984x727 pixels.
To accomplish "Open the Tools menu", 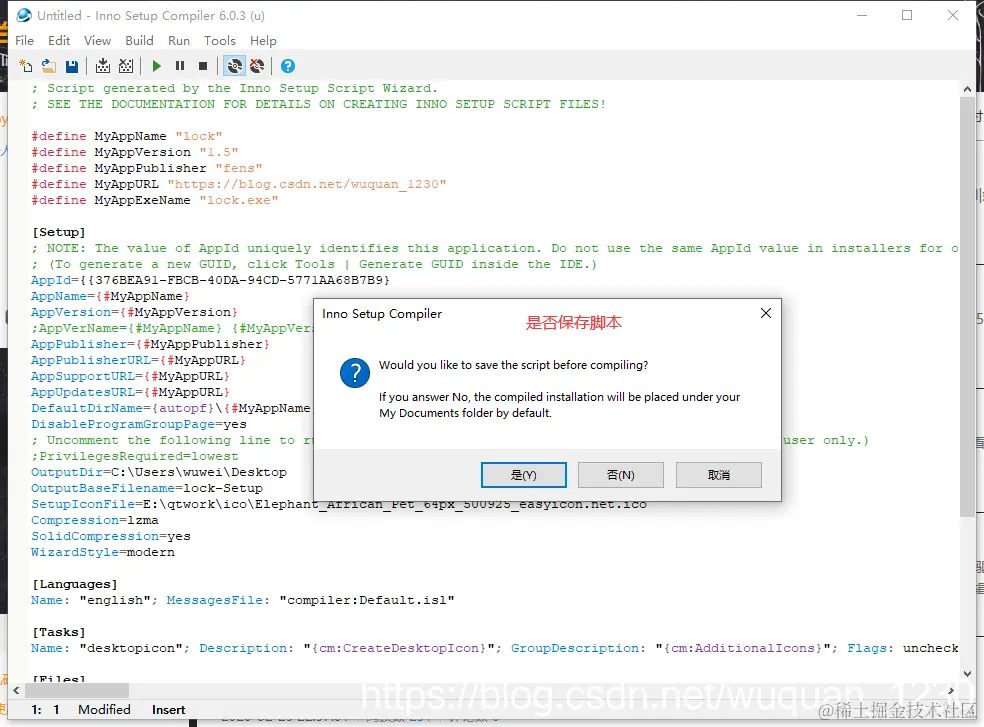I will [x=220, y=41].
